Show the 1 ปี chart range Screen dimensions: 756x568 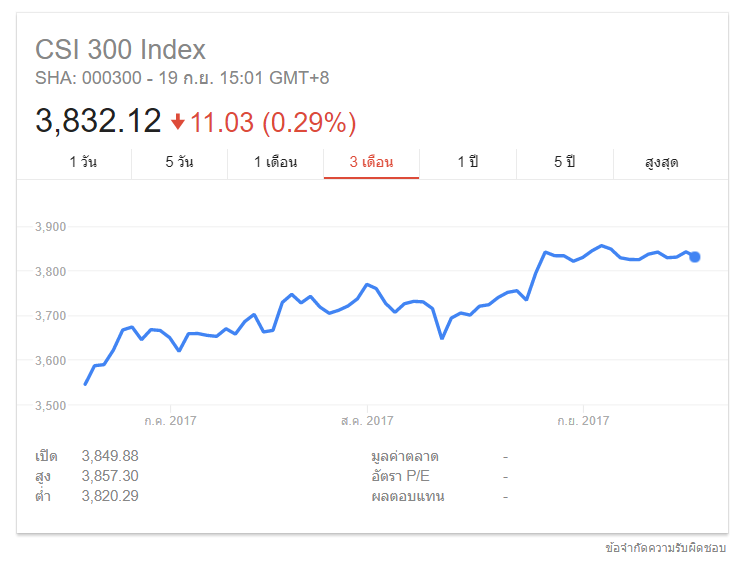coord(467,162)
